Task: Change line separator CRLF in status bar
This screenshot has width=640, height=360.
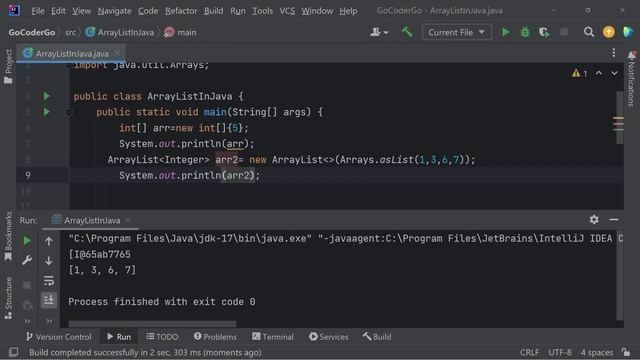Action: coord(529,352)
